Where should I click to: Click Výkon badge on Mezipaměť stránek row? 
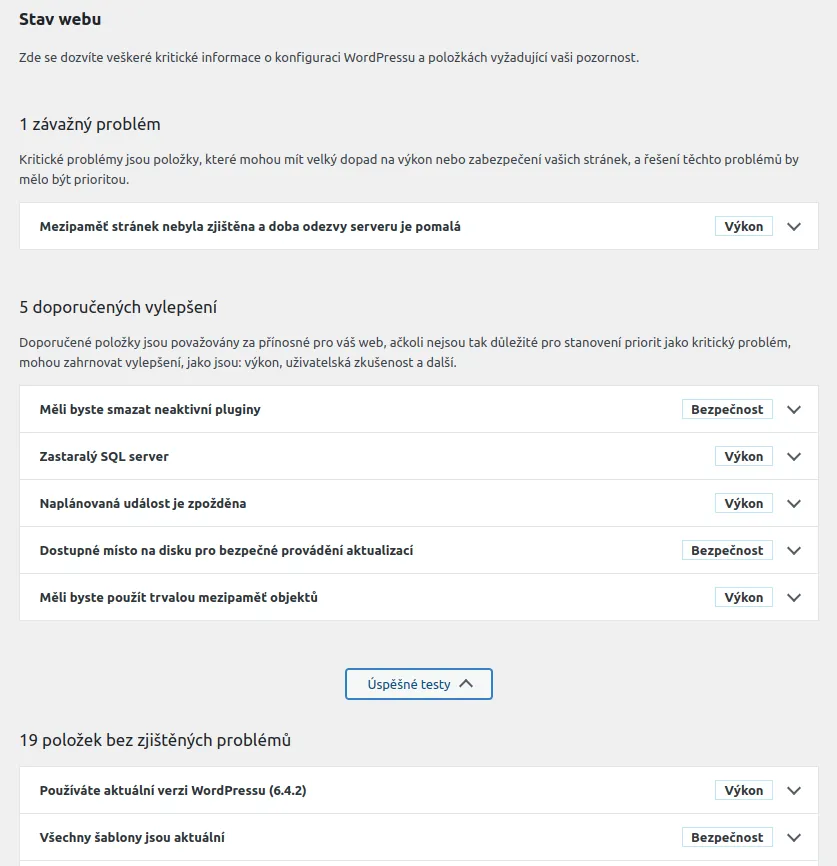coord(743,226)
